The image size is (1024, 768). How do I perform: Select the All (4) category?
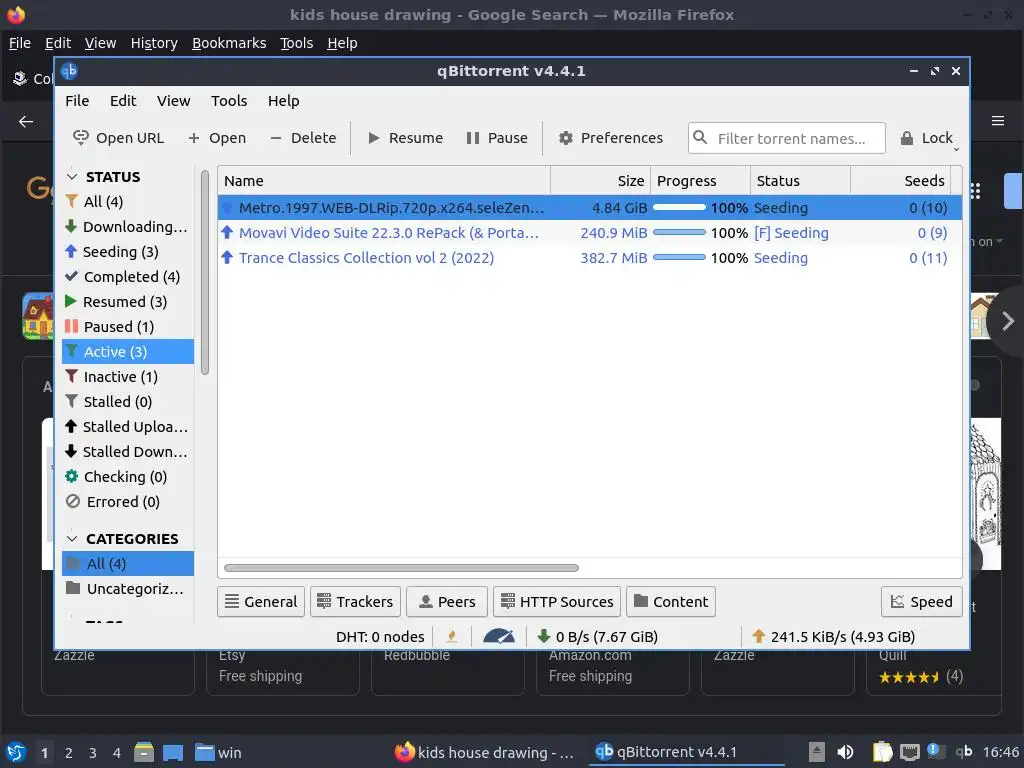click(x=128, y=564)
